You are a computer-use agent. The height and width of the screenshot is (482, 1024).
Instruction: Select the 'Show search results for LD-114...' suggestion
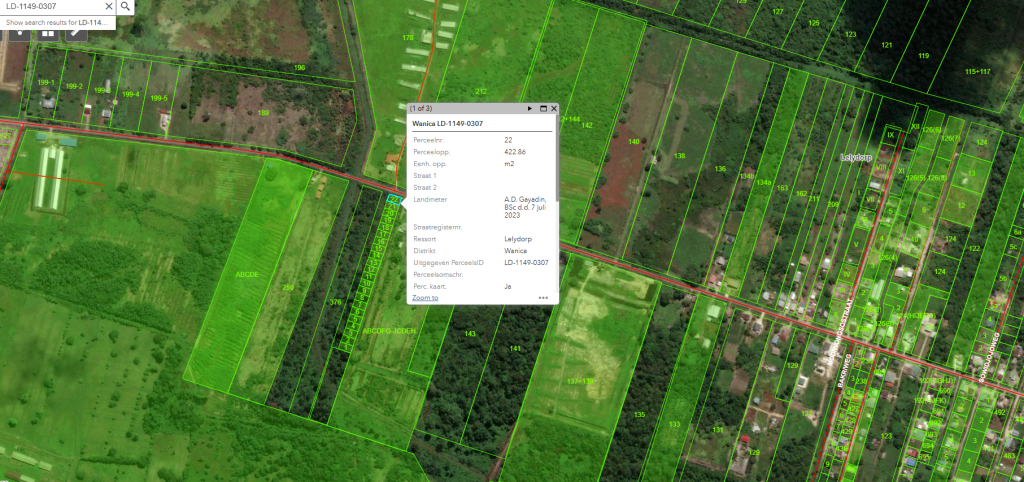click(57, 22)
